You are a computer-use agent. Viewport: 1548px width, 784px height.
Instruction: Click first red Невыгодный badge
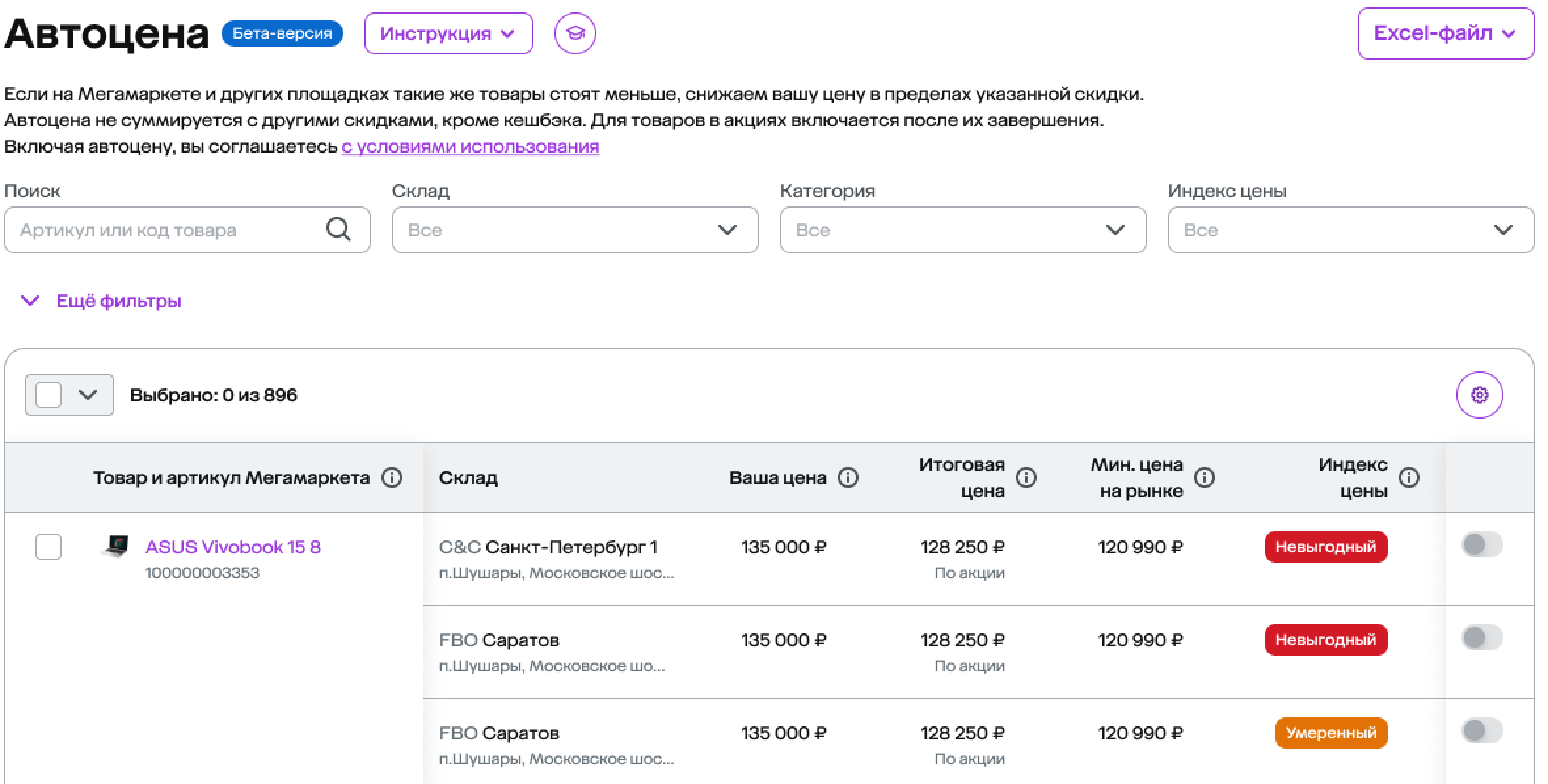(1326, 547)
